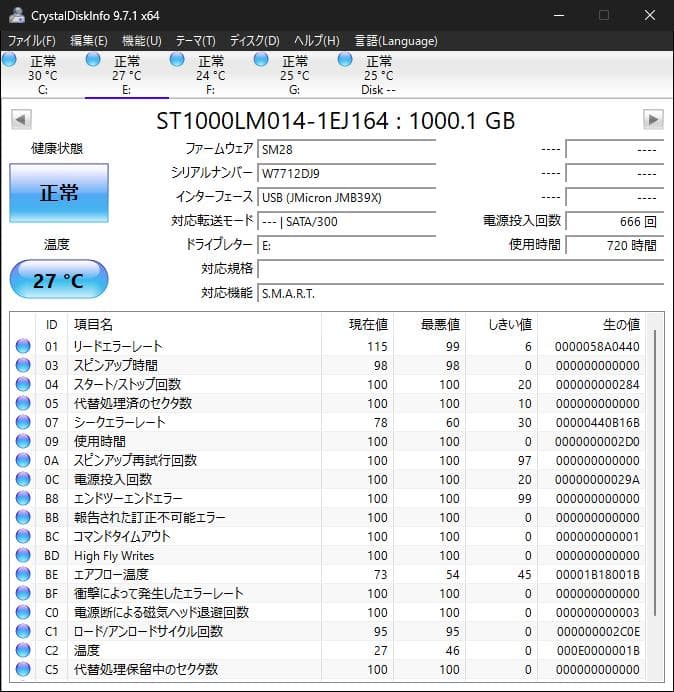This screenshot has width=674, height=692.
Task: Select the G: disk tab at 25 °C
Action: pos(294,75)
